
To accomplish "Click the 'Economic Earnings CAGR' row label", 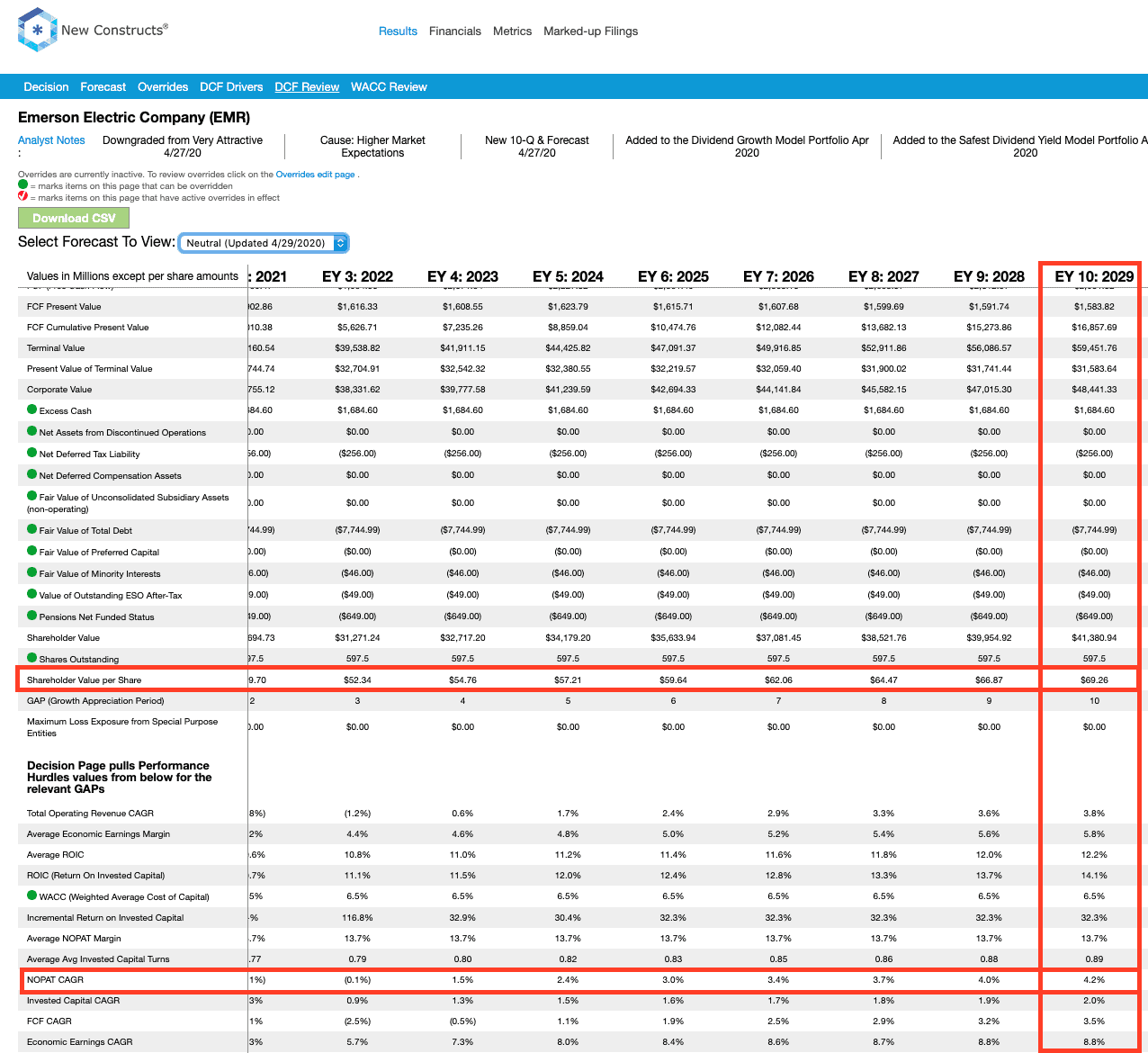I will pos(80,1042).
